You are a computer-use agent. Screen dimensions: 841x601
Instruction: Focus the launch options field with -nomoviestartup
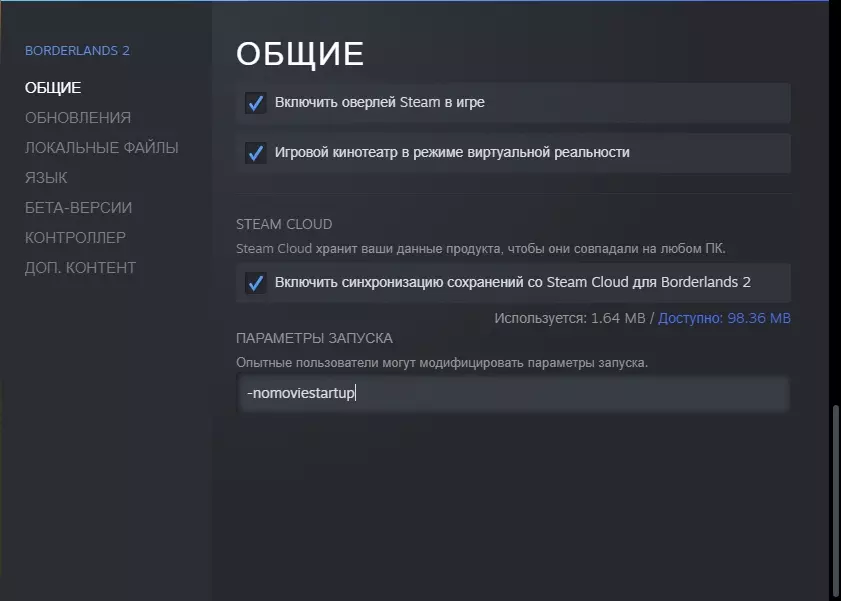coord(513,394)
